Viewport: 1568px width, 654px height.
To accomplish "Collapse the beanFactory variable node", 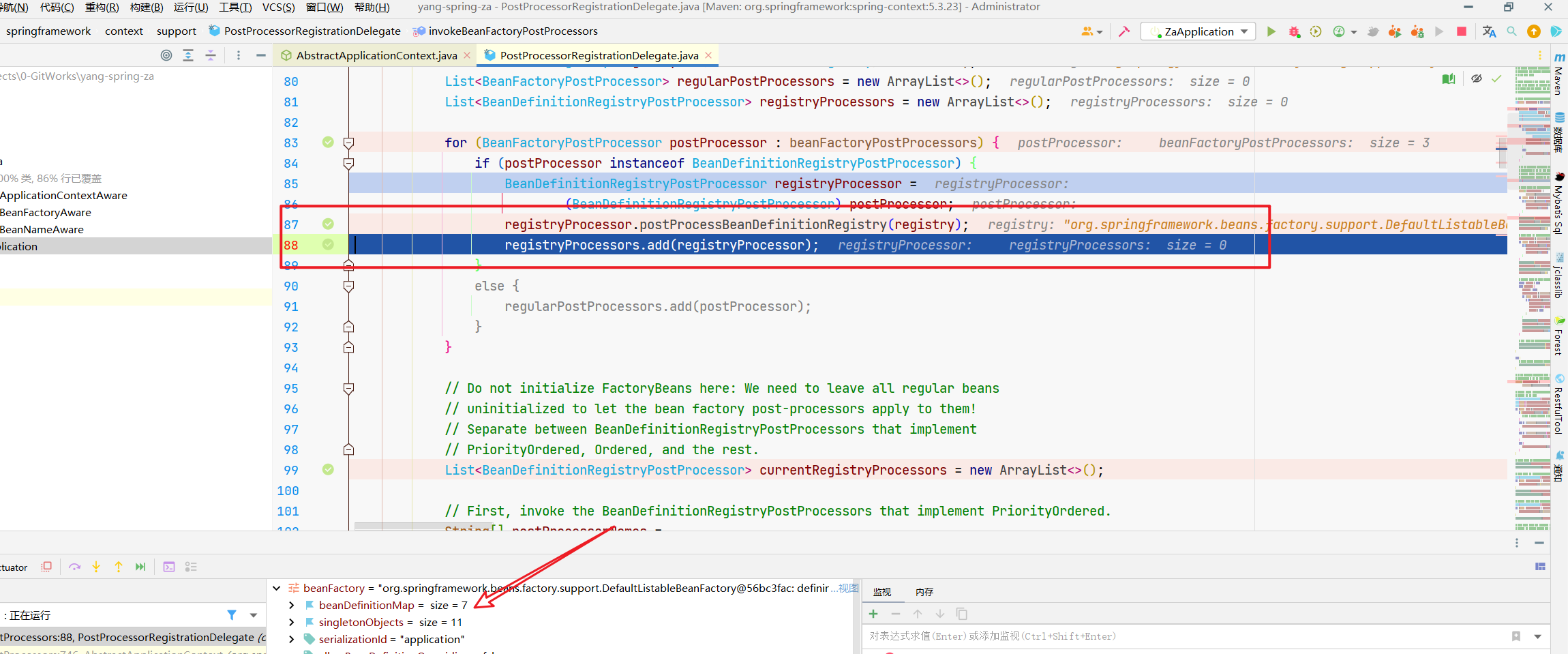I will (x=276, y=588).
